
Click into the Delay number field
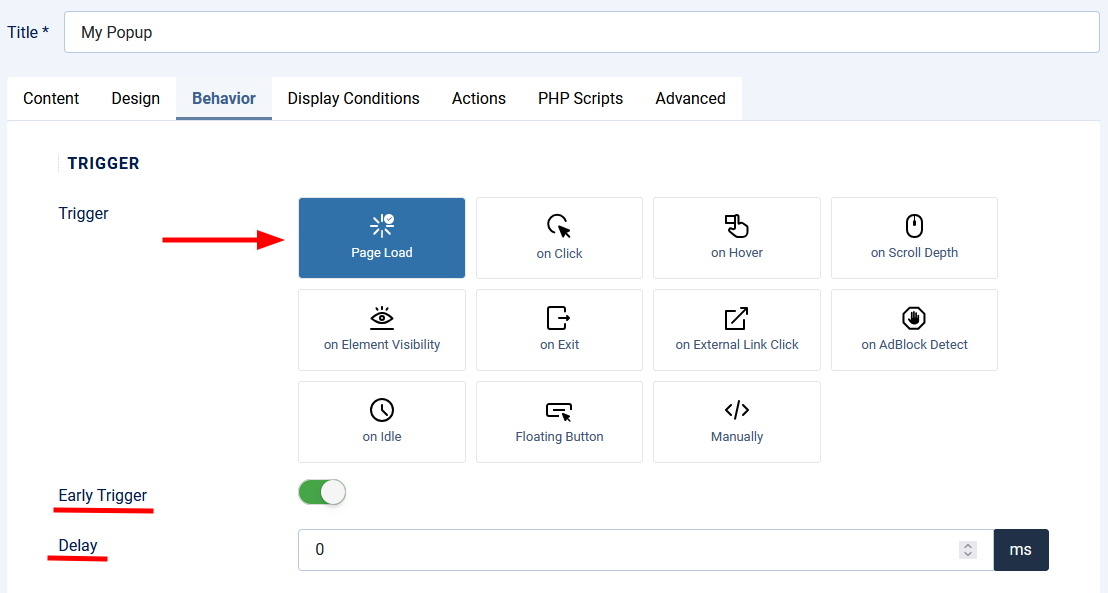[x=646, y=550]
